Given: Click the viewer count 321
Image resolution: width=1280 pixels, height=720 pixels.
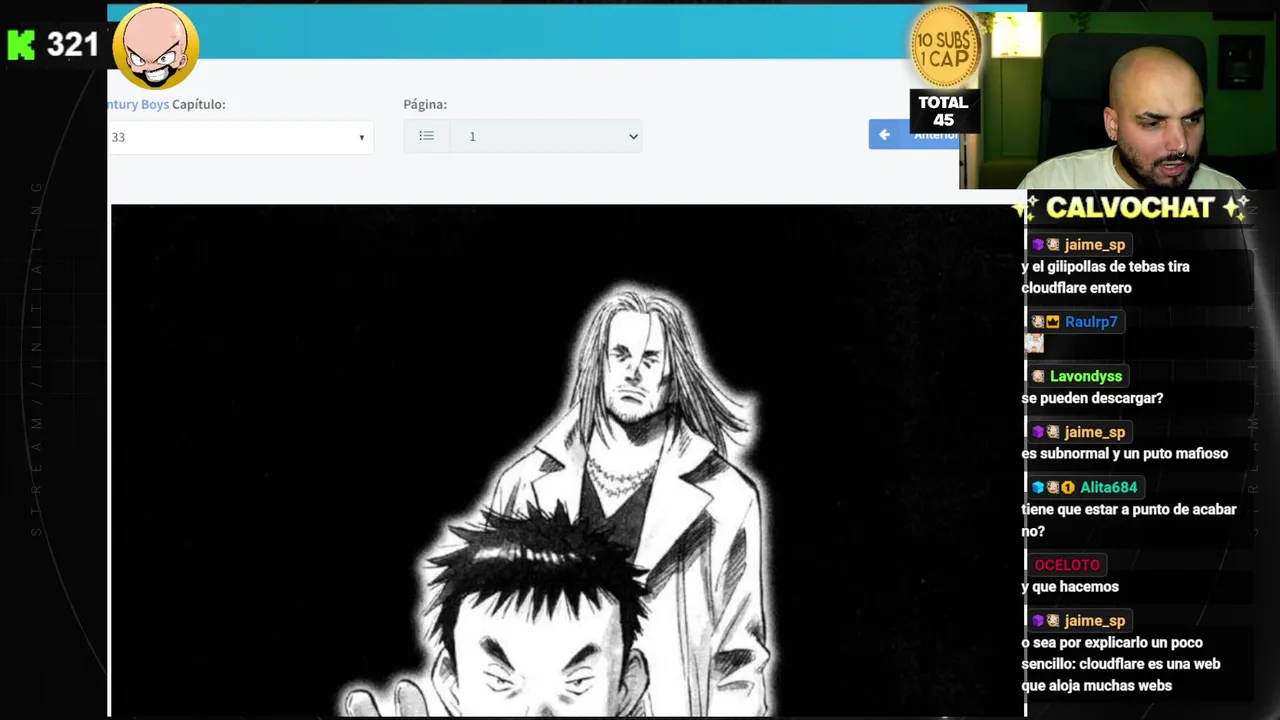Looking at the screenshot, I should pos(72,45).
